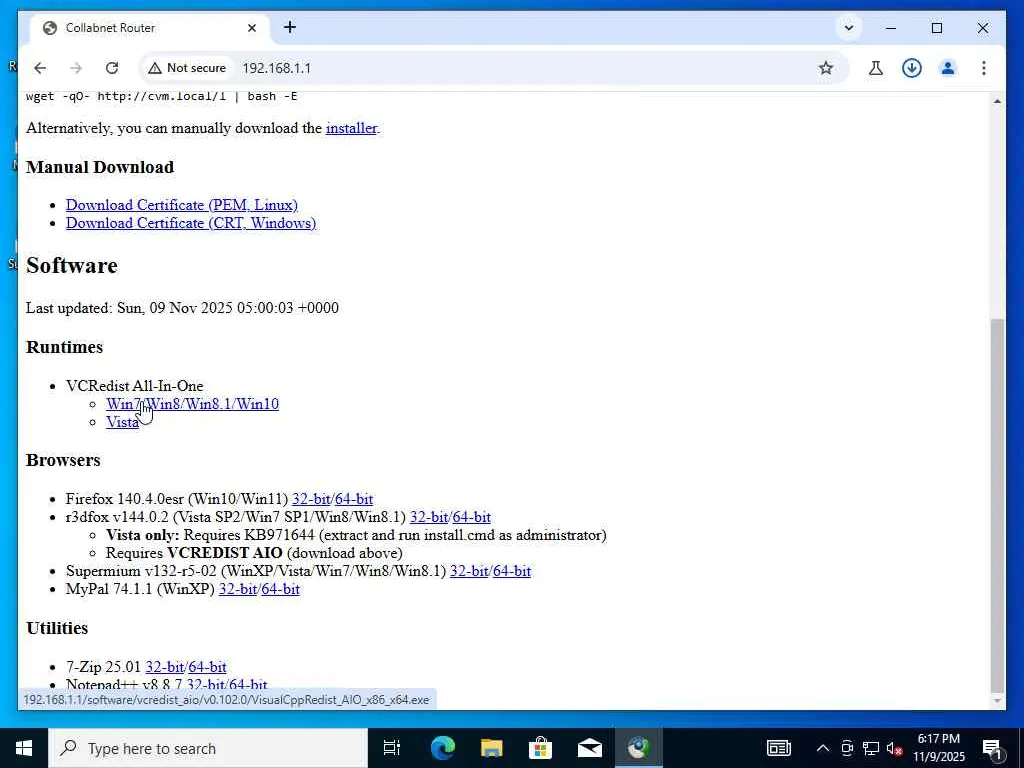Go back to the previous page
This screenshot has width=1024, height=768.
(40, 68)
